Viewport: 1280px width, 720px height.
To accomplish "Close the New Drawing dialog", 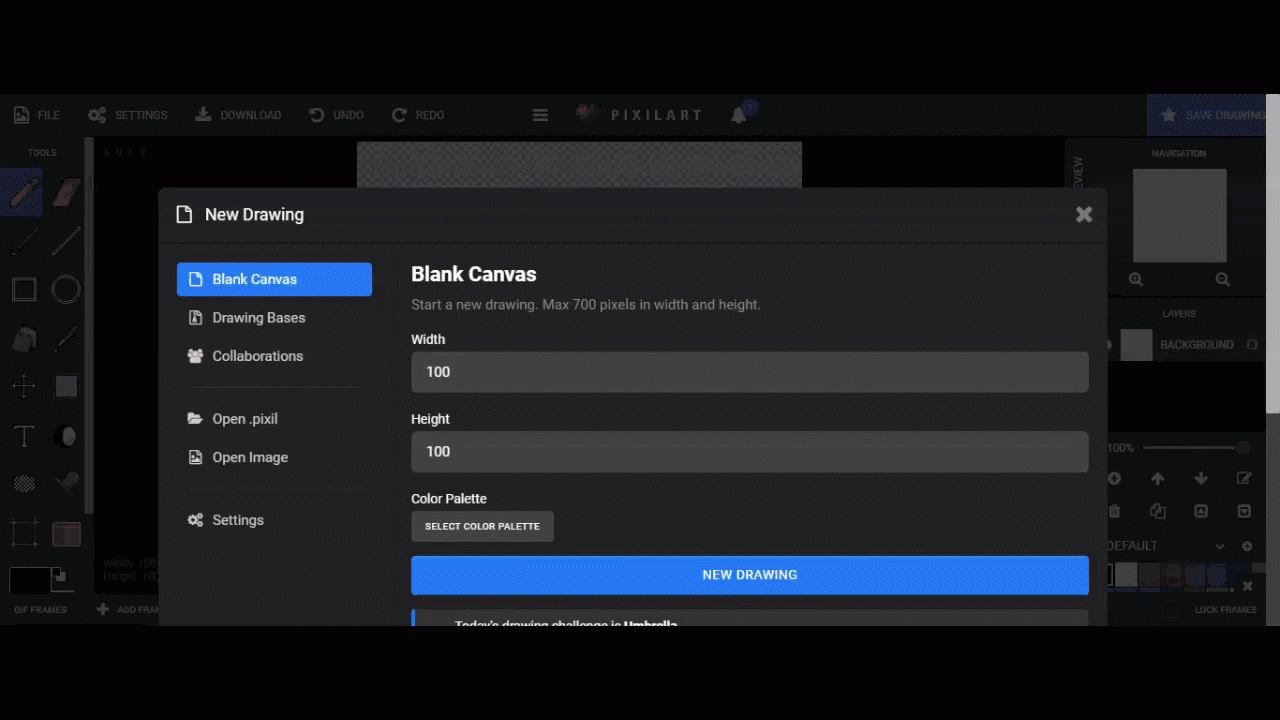I will click(x=1084, y=214).
